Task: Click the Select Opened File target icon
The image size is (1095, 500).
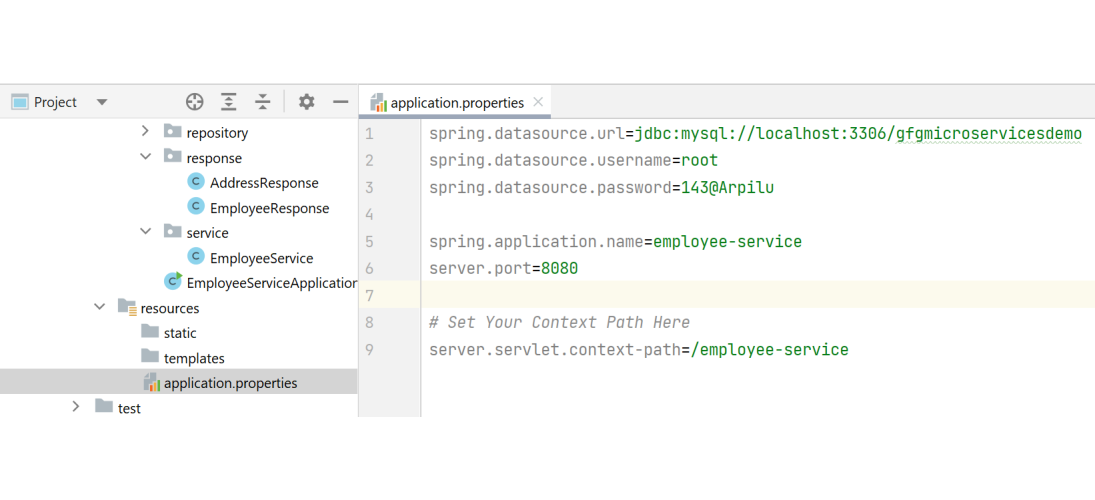Action: point(195,102)
